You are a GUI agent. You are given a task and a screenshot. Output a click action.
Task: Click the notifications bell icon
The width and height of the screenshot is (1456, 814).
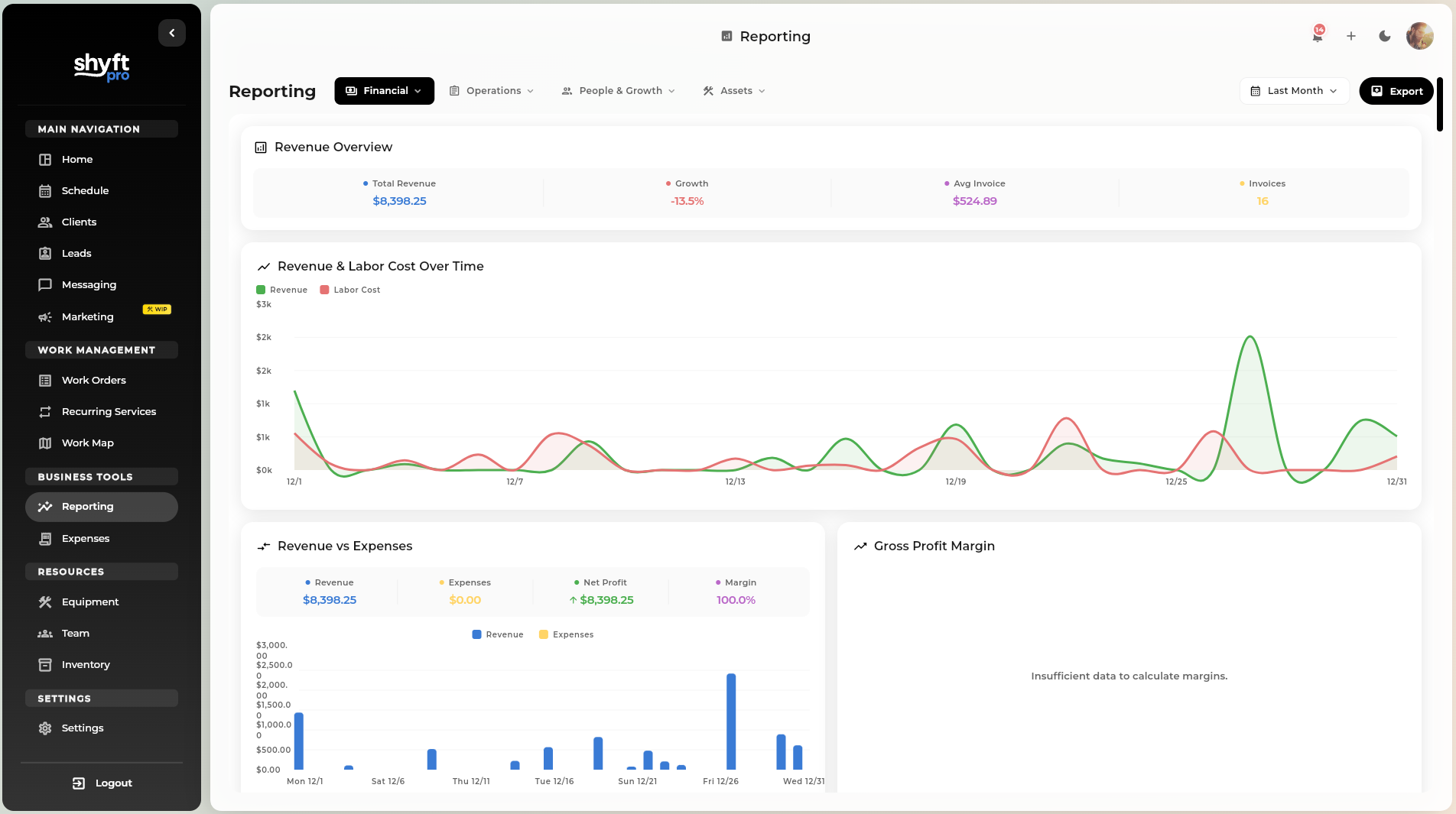(1317, 36)
